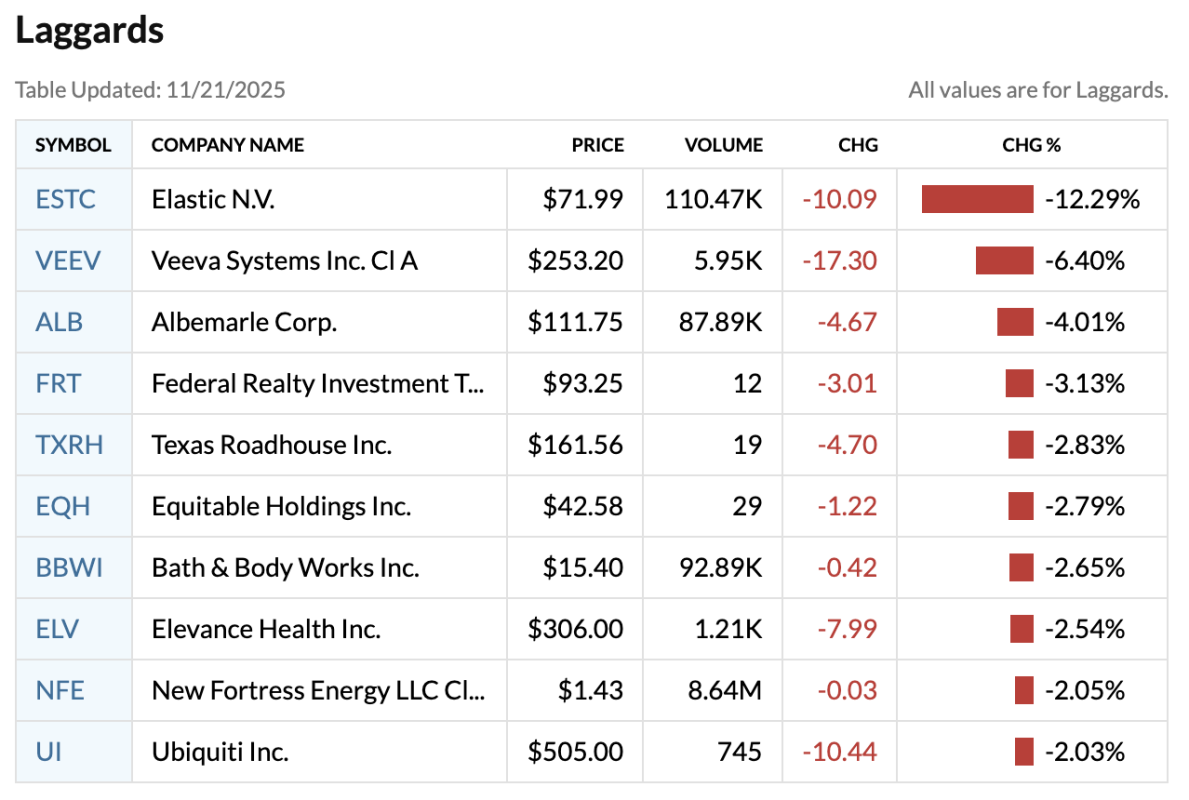Viewport: 1189px width, 800px height.
Task: Click the PRICE column header
Action: [x=597, y=145]
